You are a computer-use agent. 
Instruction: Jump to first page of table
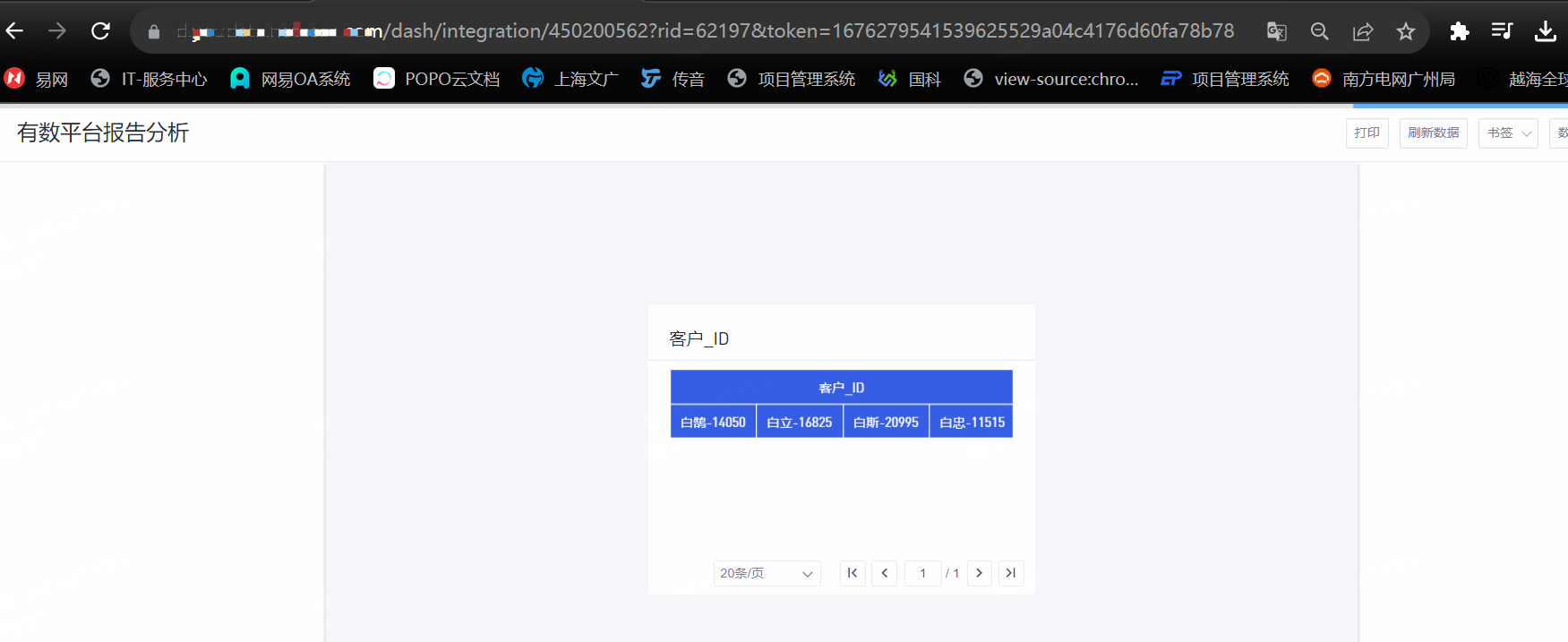[x=853, y=573]
